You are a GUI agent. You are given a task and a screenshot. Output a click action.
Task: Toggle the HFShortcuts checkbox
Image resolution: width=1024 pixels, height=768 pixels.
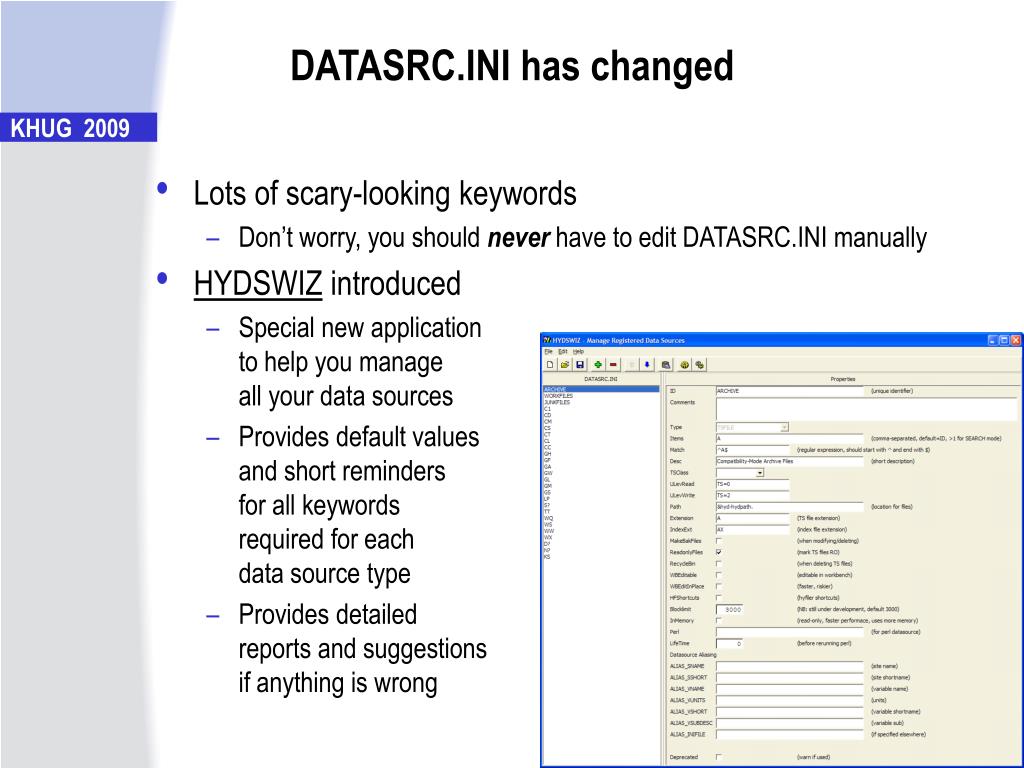point(719,598)
